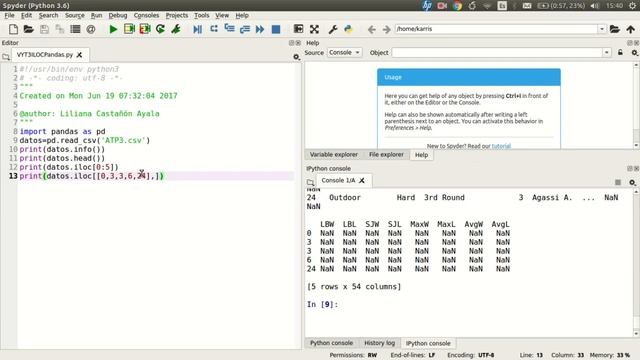Continue execution with double-arrow icon
The height and width of the screenshot is (360, 640).
(x=260, y=29)
